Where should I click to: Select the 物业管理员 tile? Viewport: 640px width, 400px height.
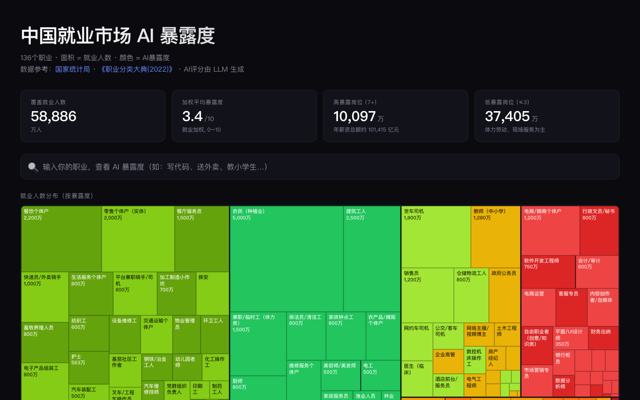(187, 334)
